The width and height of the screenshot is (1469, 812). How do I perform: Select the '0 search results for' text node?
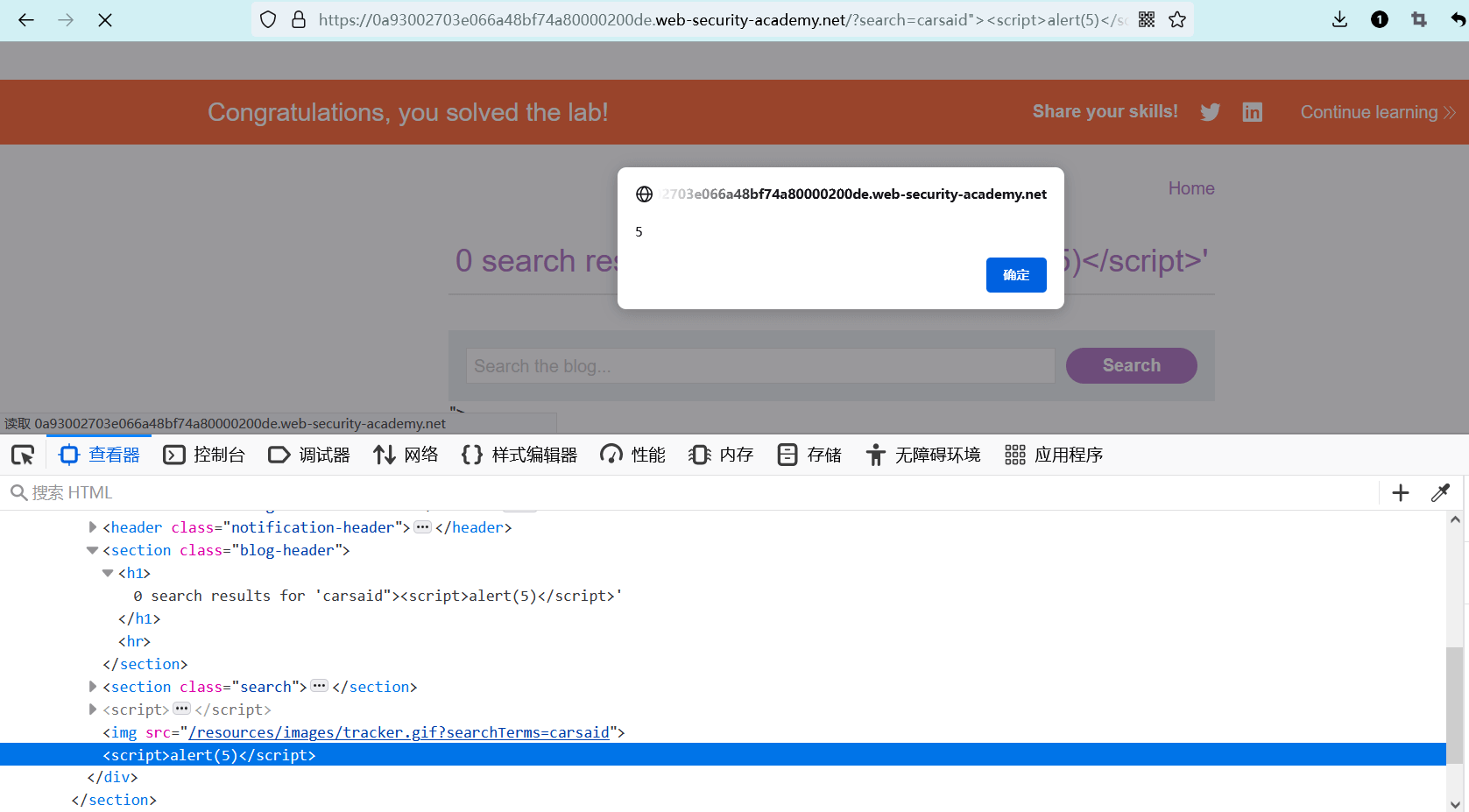click(x=378, y=596)
